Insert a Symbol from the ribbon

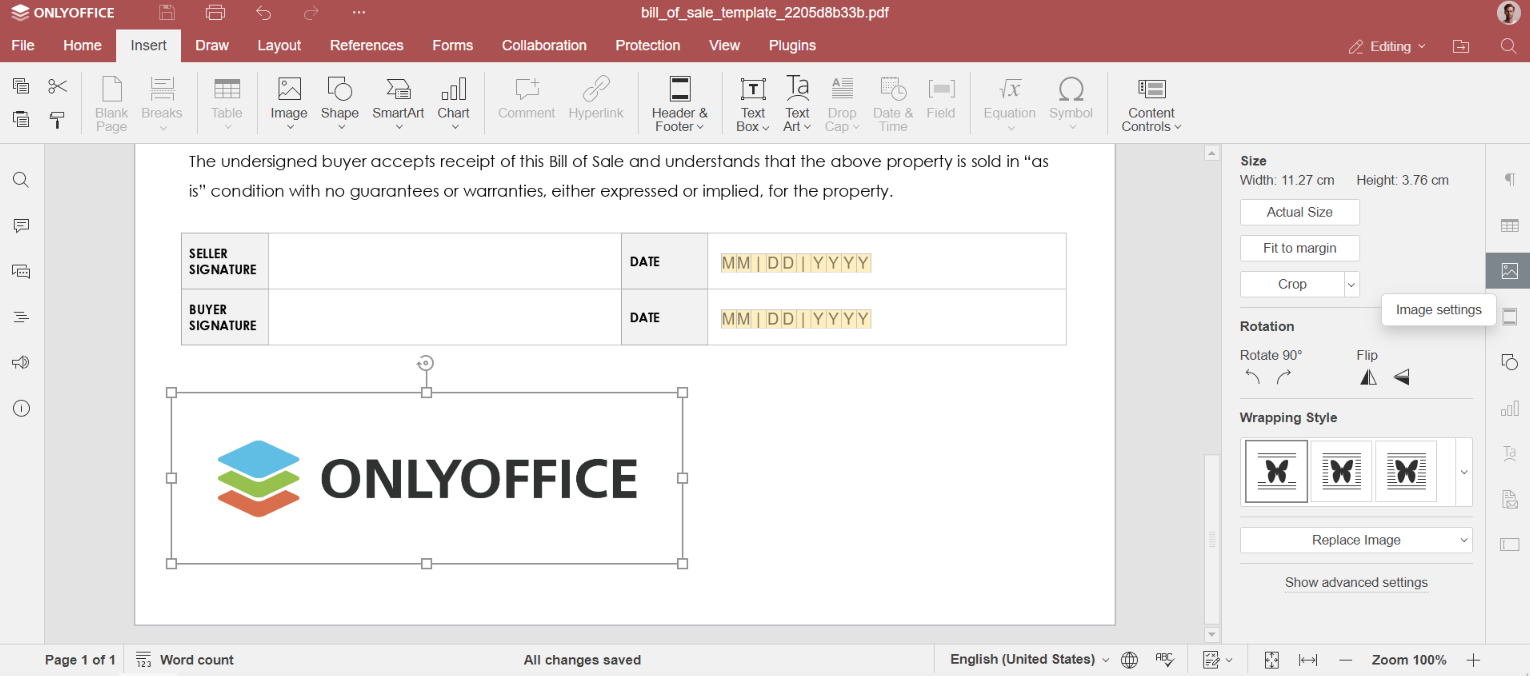tap(1071, 103)
